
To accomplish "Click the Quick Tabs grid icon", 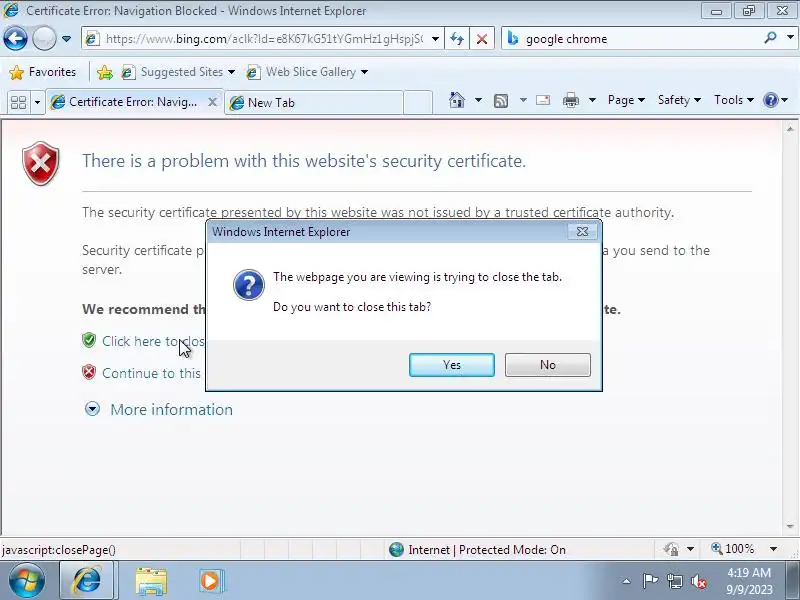I will (x=18, y=102).
